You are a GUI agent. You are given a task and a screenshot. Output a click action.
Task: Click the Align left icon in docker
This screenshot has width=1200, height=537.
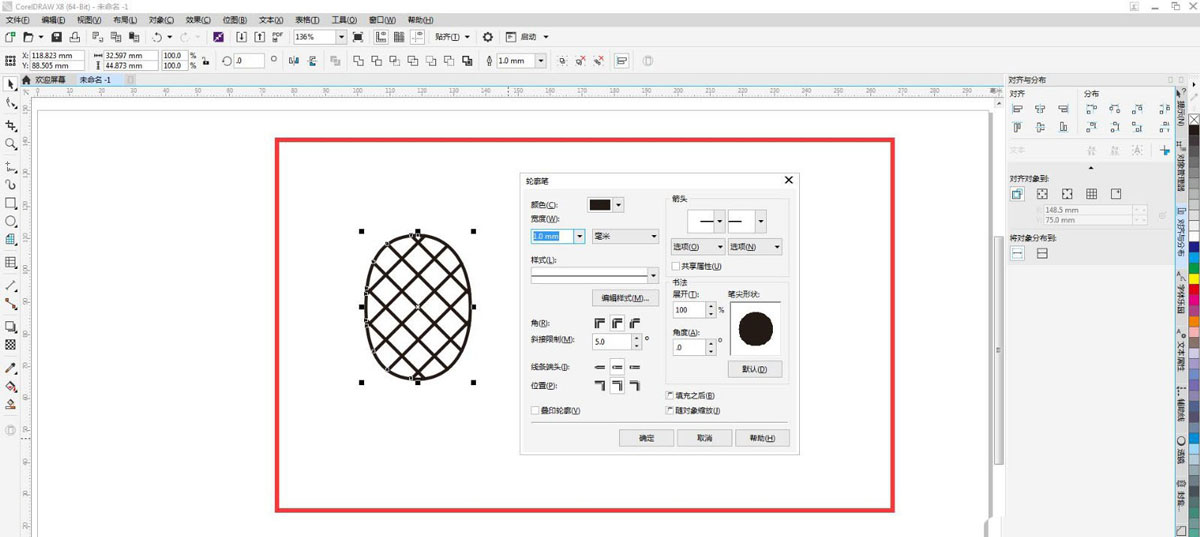point(1017,108)
